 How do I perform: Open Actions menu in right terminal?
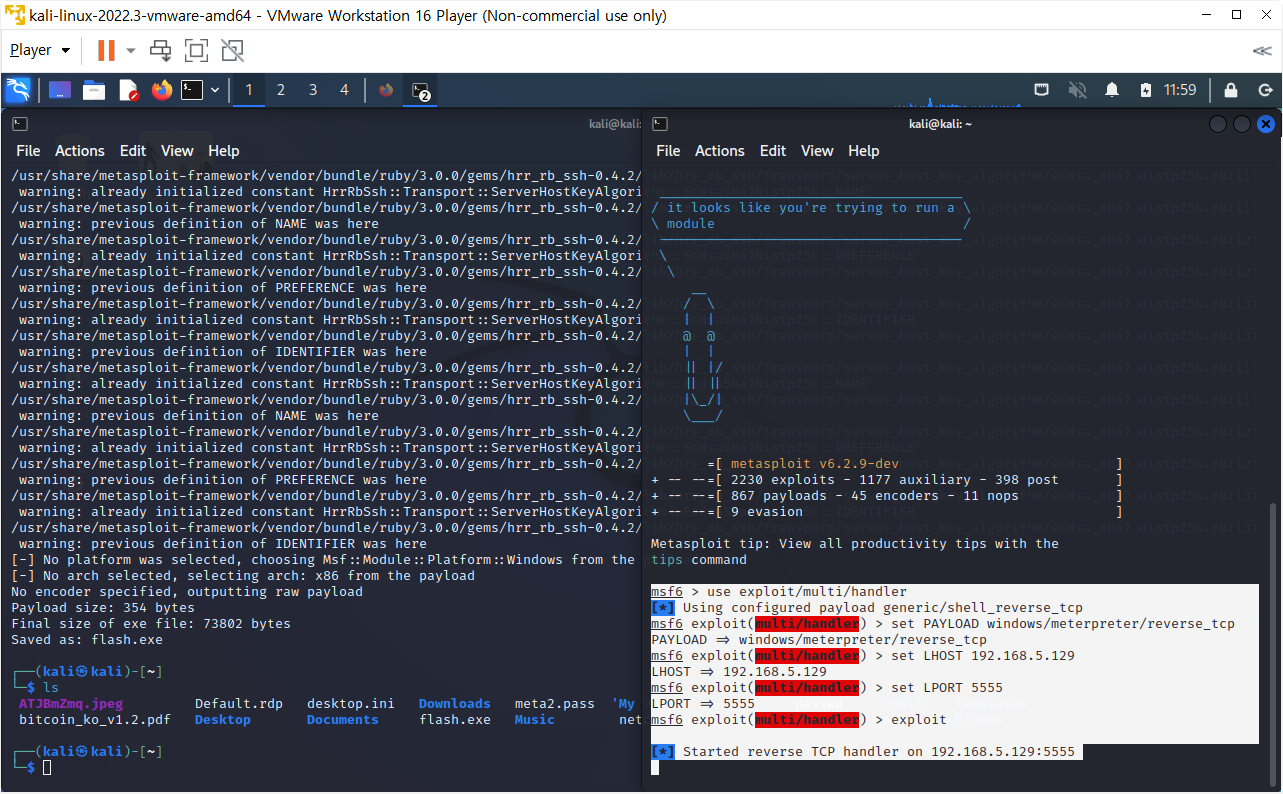tap(720, 151)
